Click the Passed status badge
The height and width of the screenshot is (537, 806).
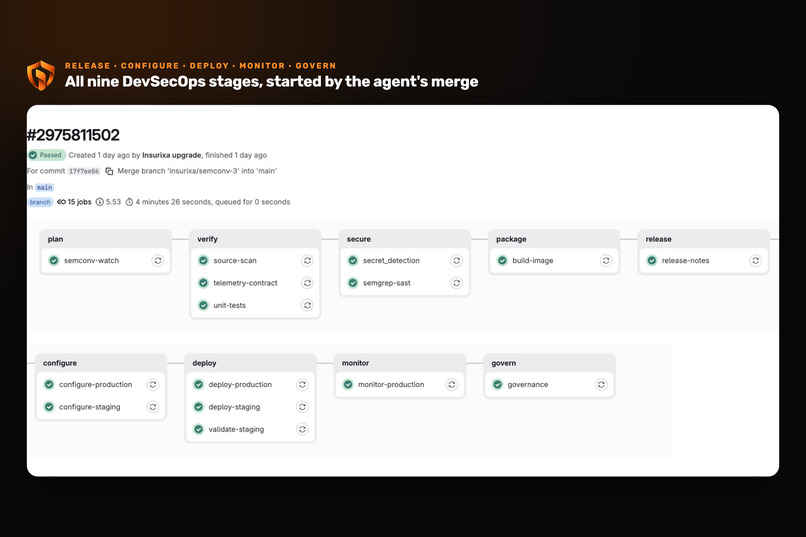coord(47,155)
